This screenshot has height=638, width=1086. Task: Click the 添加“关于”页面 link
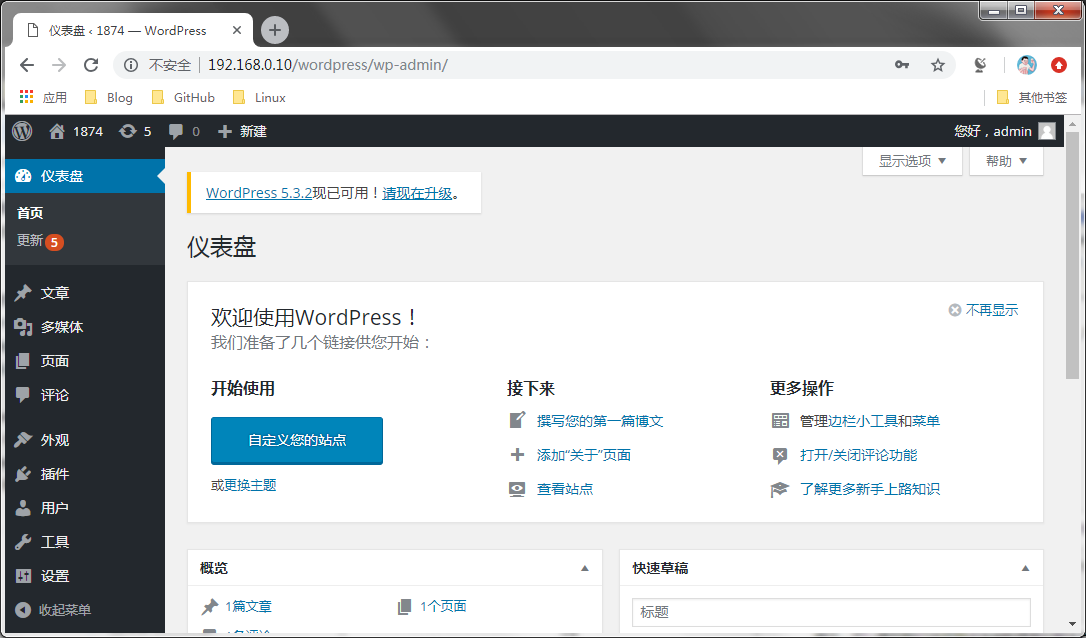584,454
